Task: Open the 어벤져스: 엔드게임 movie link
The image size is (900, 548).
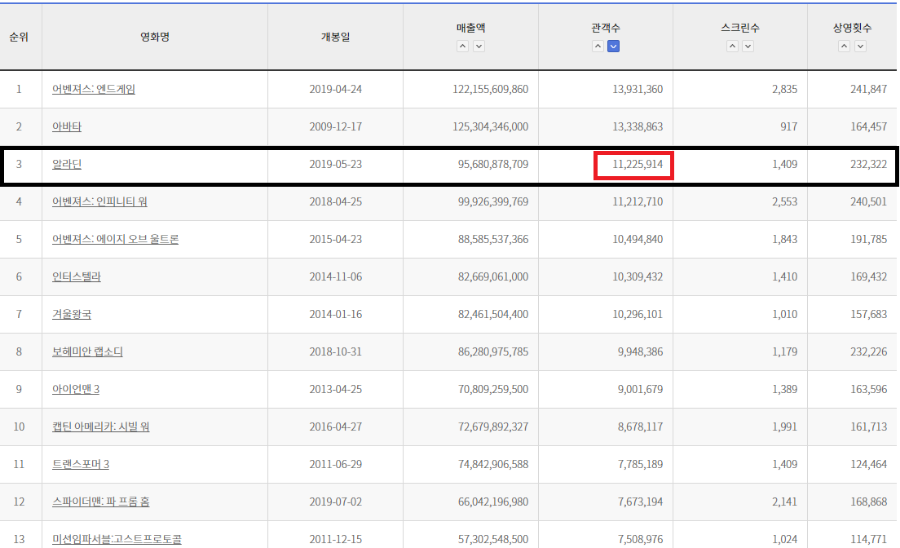Action: (x=93, y=89)
